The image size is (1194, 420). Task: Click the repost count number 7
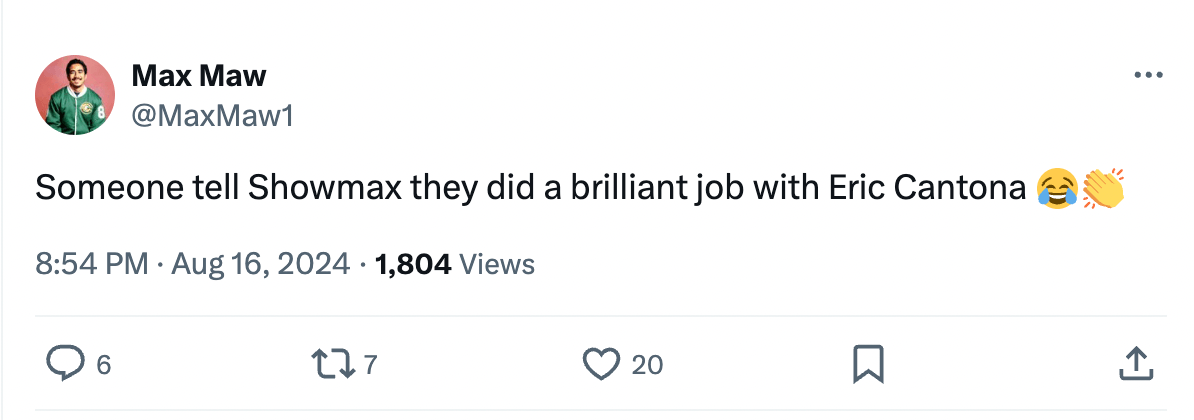pos(370,365)
